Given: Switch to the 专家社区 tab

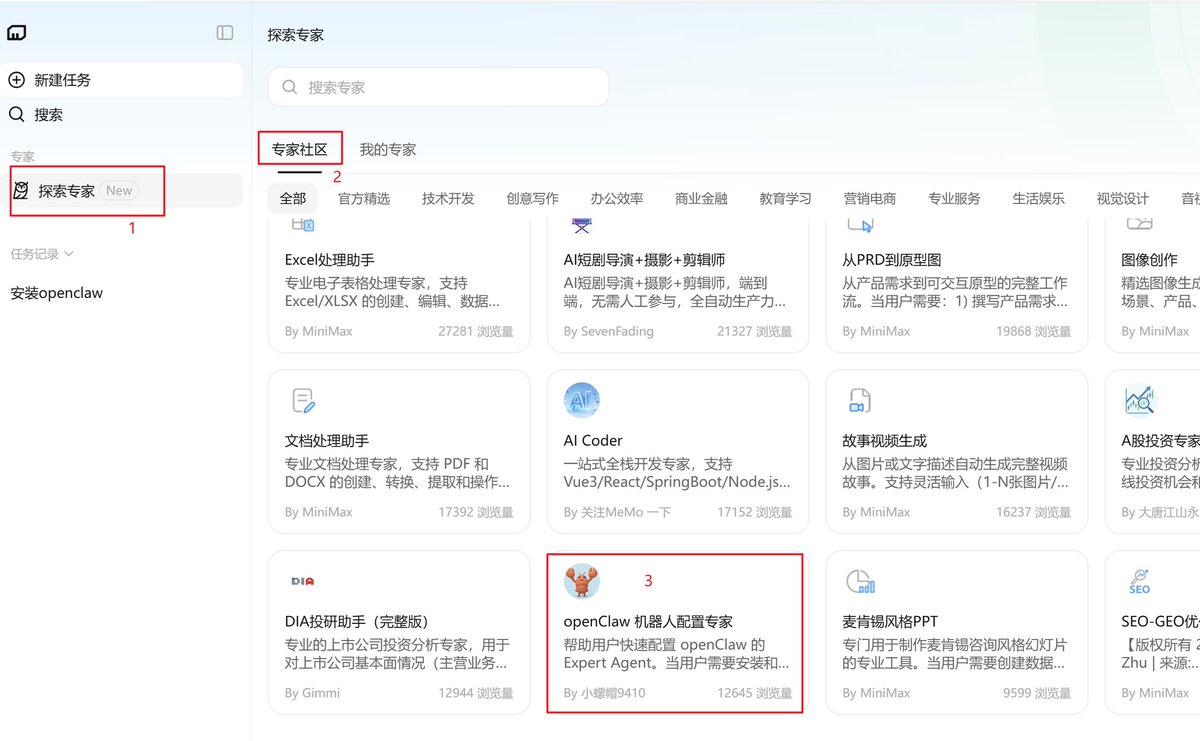Looking at the screenshot, I should coord(300,150).
